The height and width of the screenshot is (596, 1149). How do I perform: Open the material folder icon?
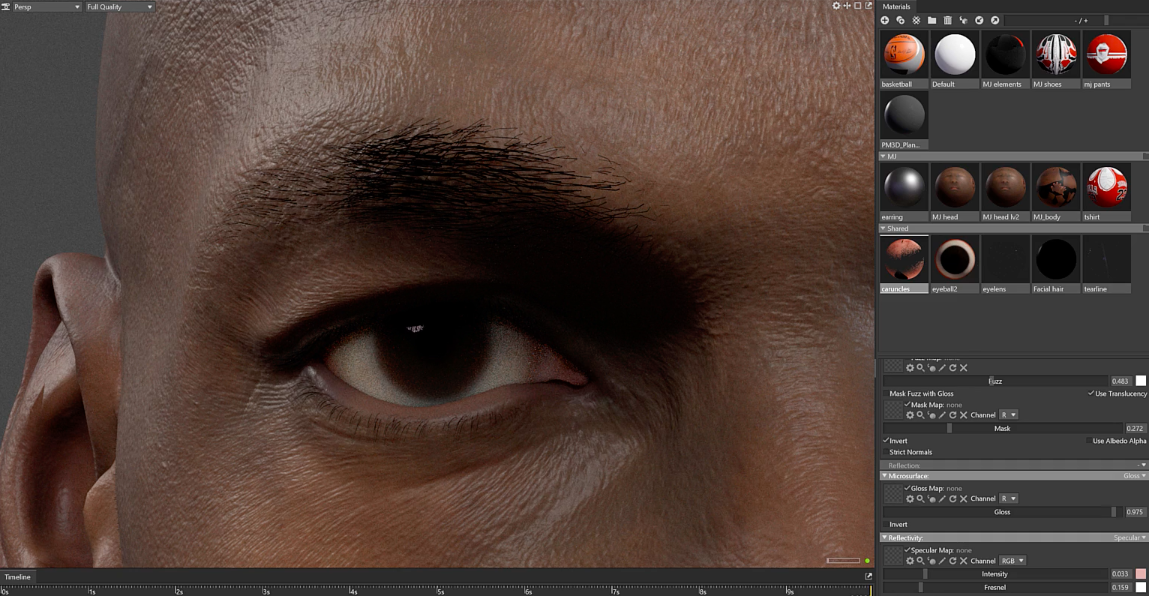[x=932, y=20]
